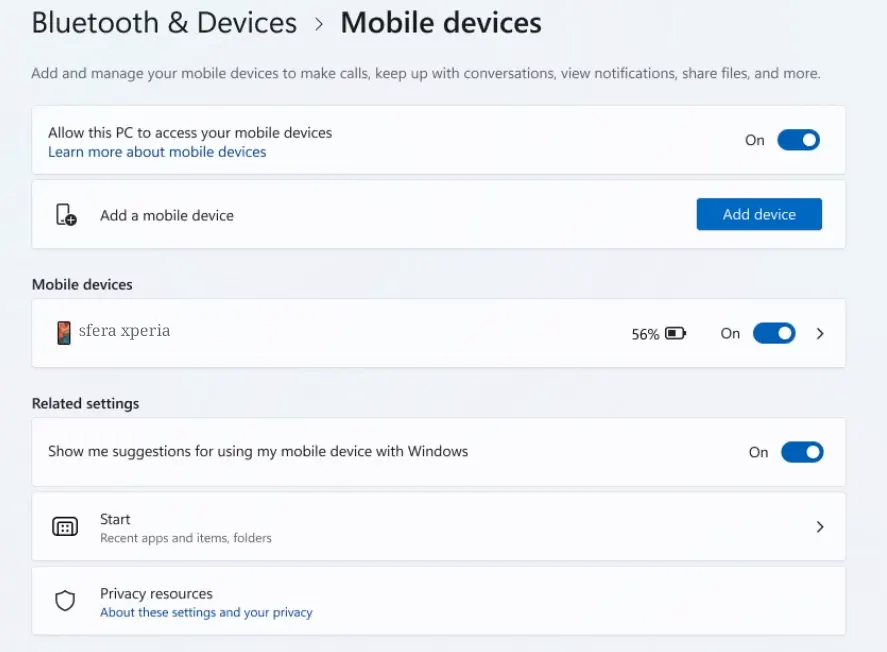Image resolution: width=887 pixels, height=652 pixels.
Task: Turn off the sfera xperia device toggle
Action: 774,333
